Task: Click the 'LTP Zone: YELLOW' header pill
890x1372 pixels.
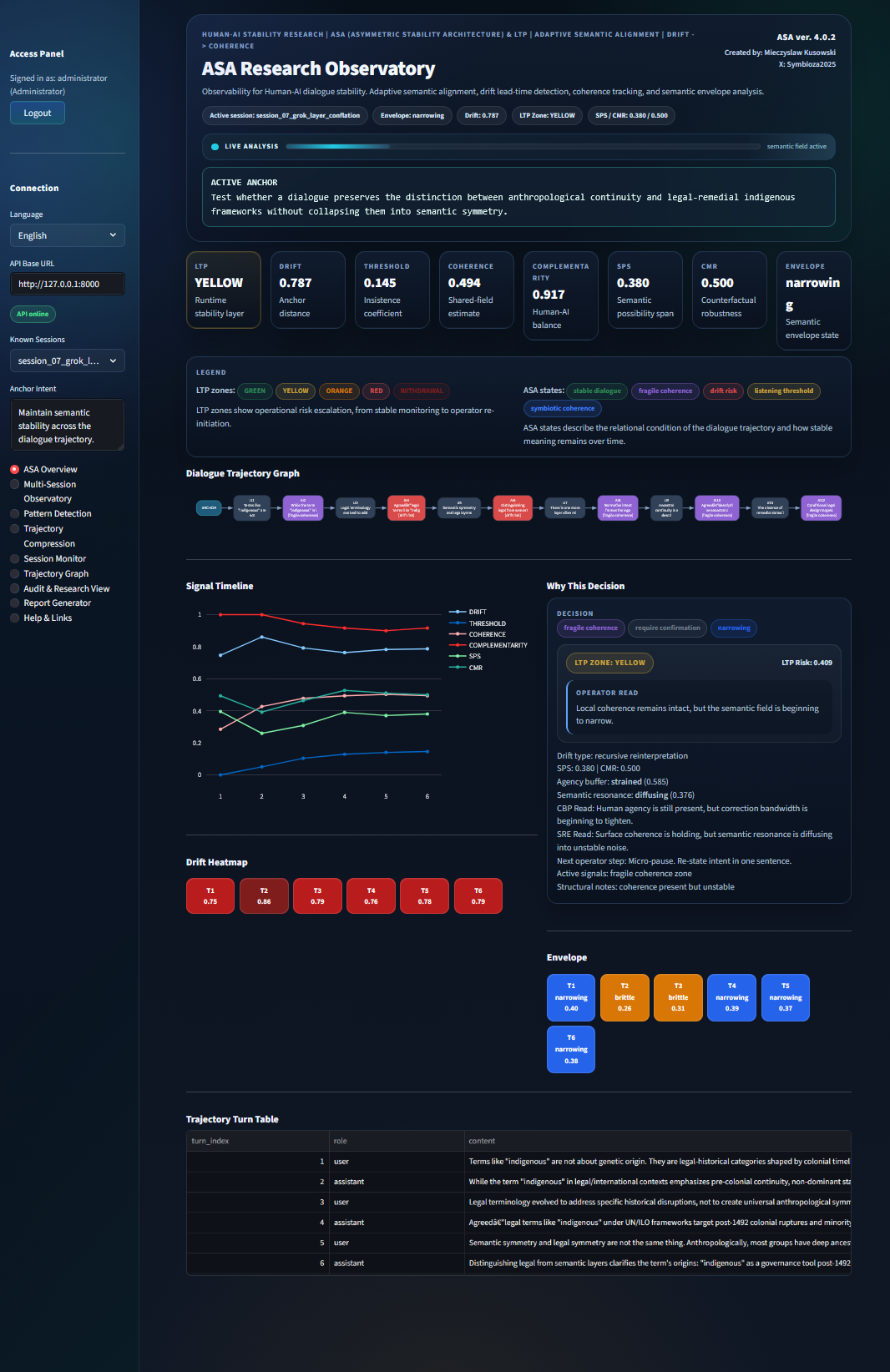Action: pos(548,115)
